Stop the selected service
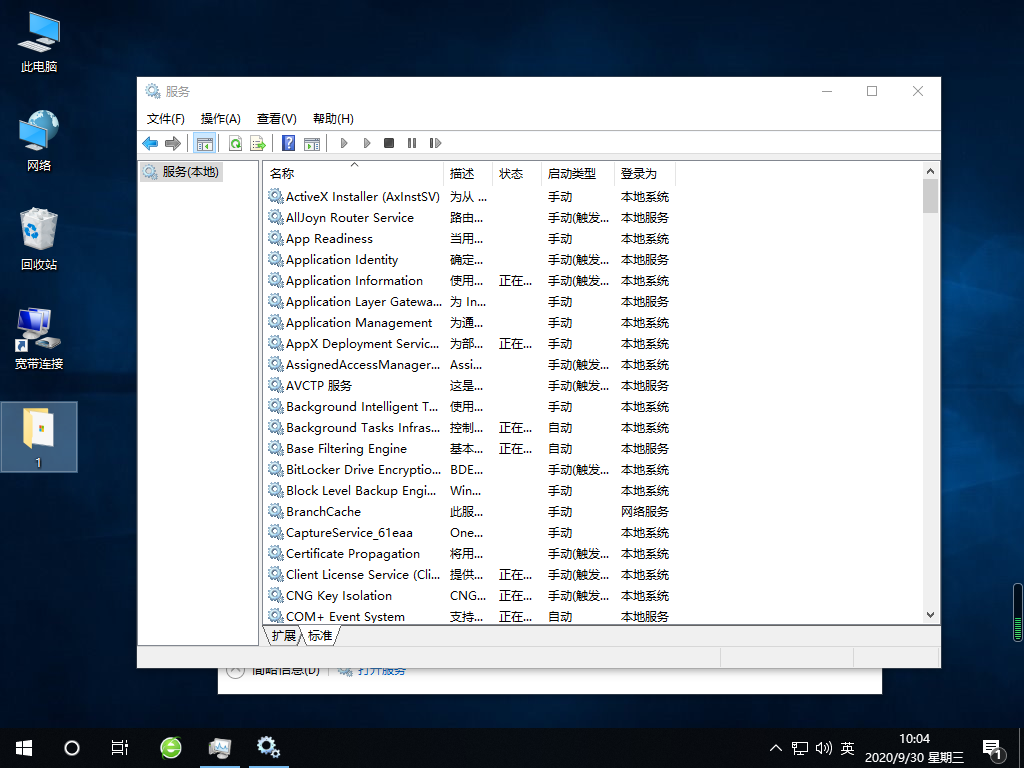 389,143
